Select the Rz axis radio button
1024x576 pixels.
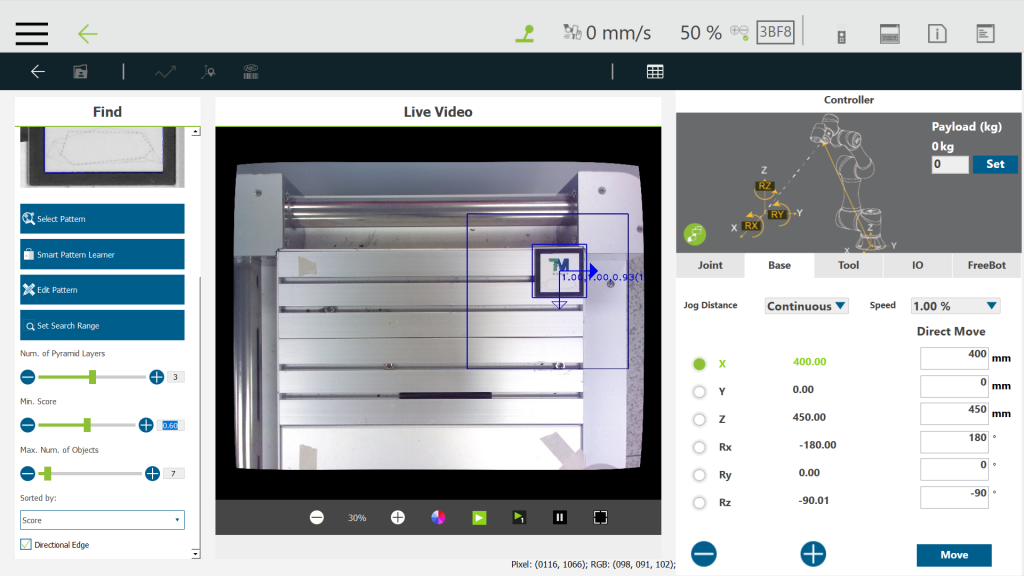(699, 502)
